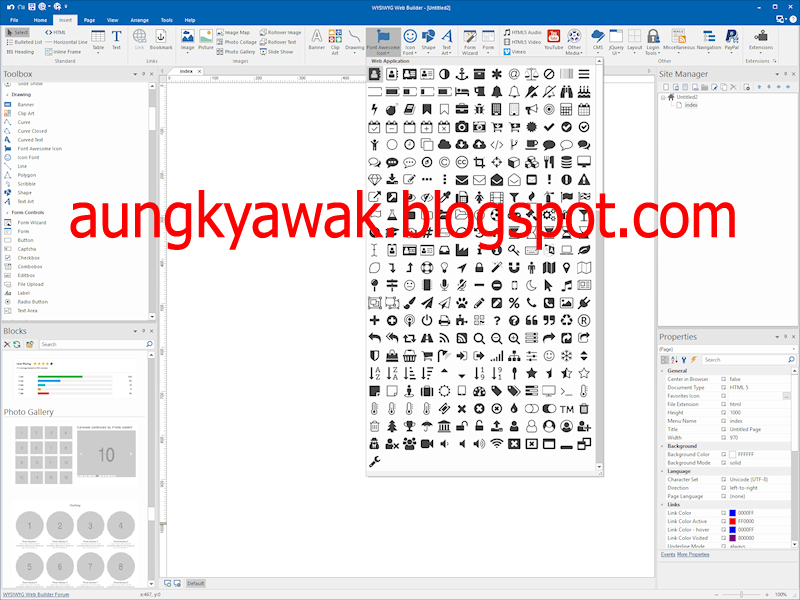Click the Blocks search field
Screen dimensions: 800x600
click(96, 344)
